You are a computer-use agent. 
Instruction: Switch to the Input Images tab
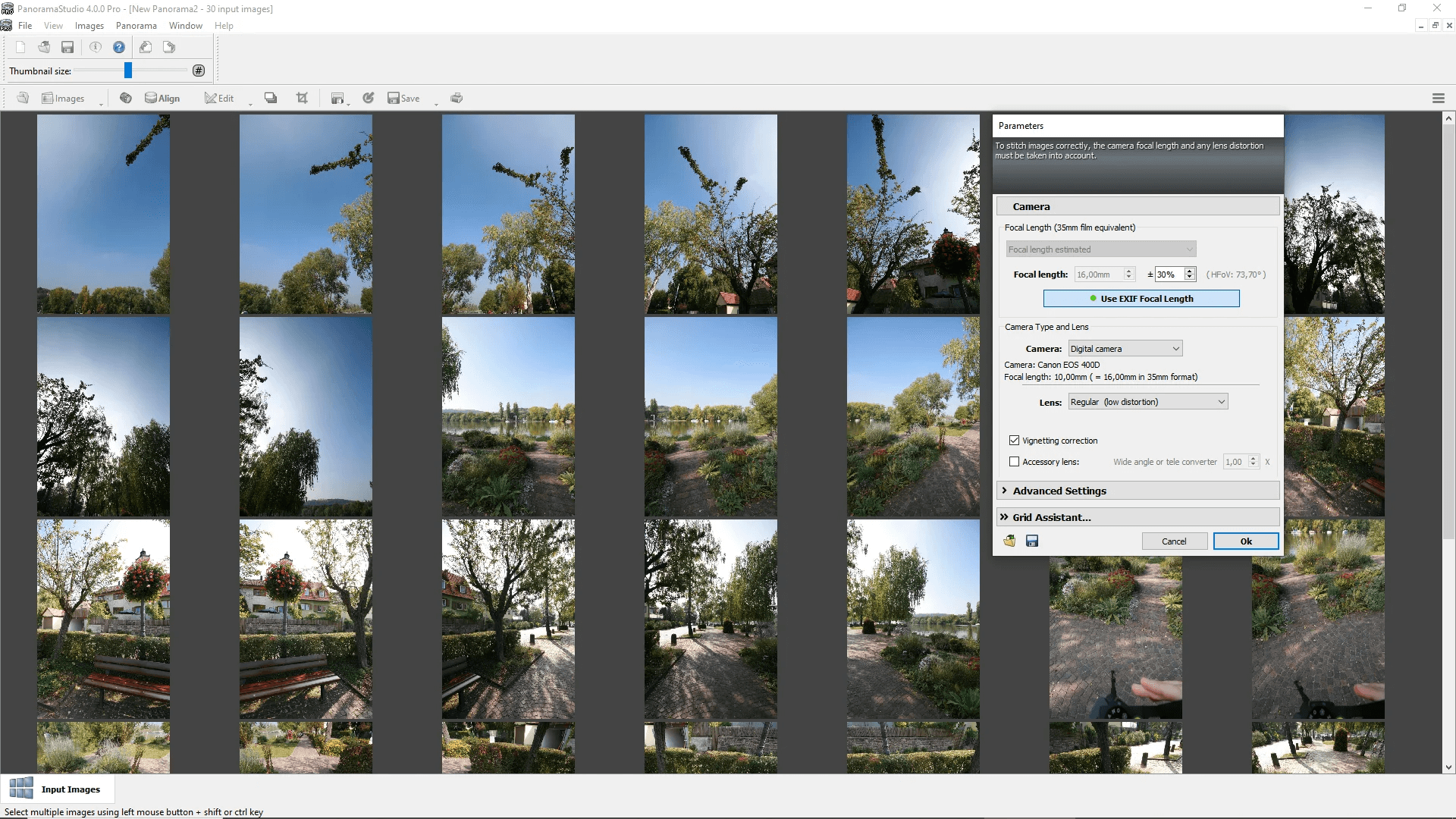pyautogui.click(x=58, y=789)
